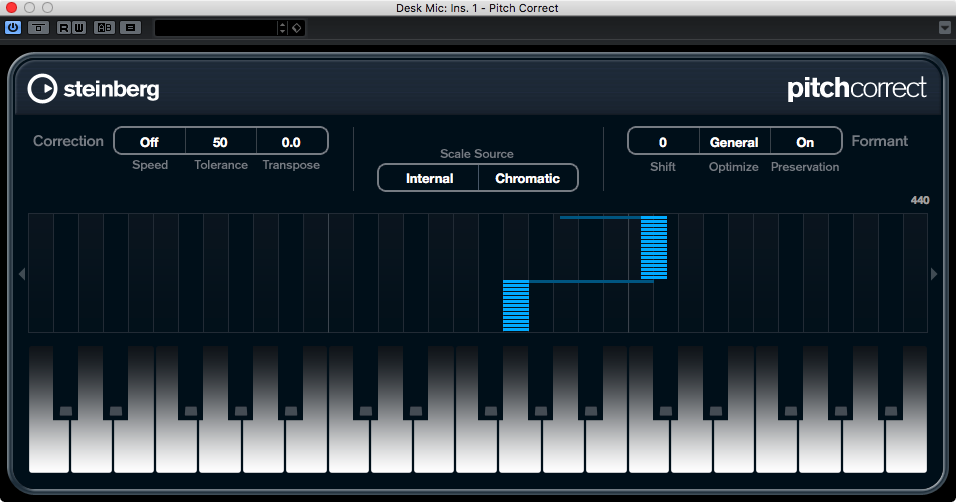Image resolution: width=956 pixels, height=502 pixels.
Task: Switch A/B settings comparison button
Action: tap(104, 27)
